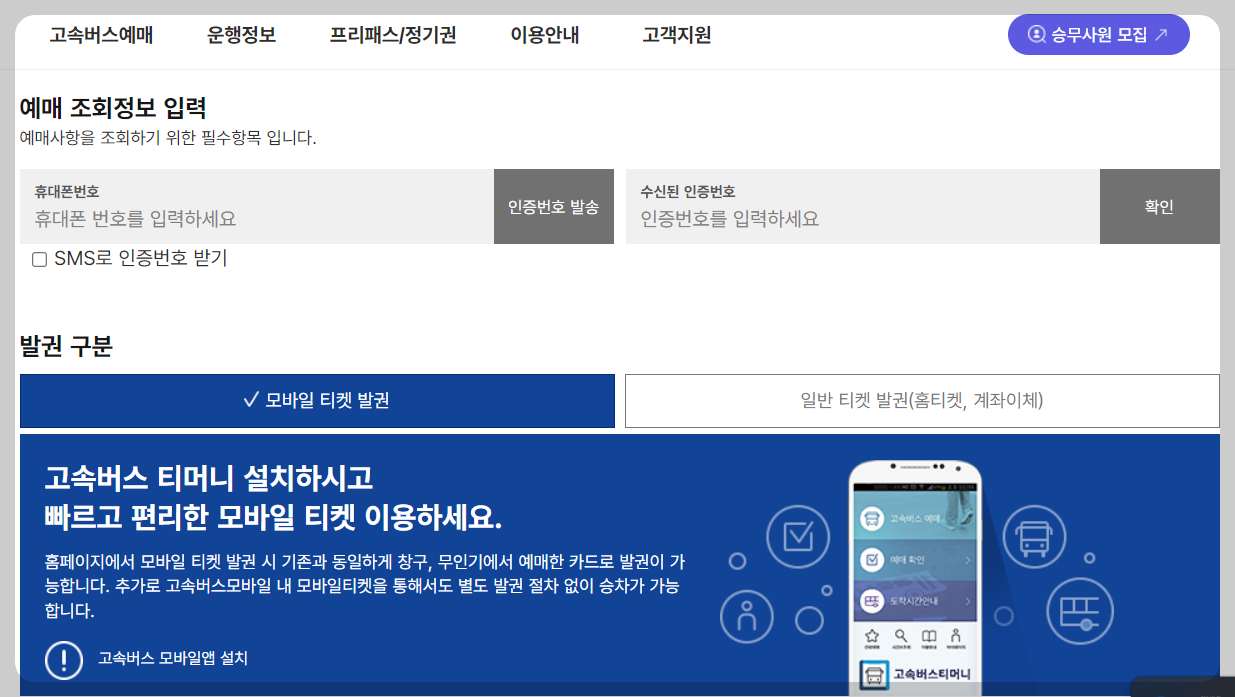
Task: Open the 프리패스/정기권 menu
Action: (x=393, y=35)
